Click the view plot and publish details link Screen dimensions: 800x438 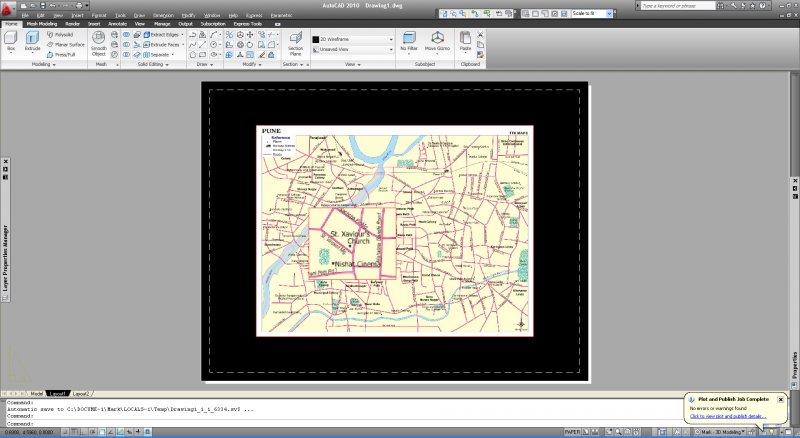727,416
